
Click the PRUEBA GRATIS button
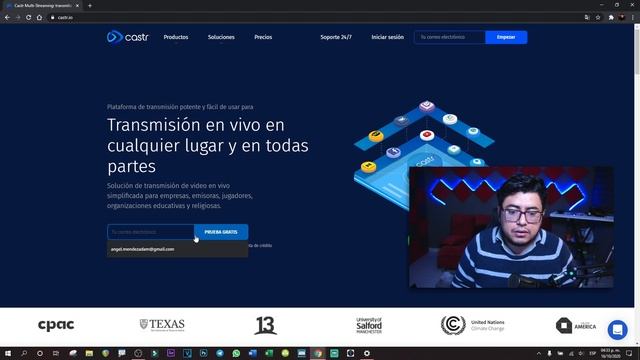[221, 232]
